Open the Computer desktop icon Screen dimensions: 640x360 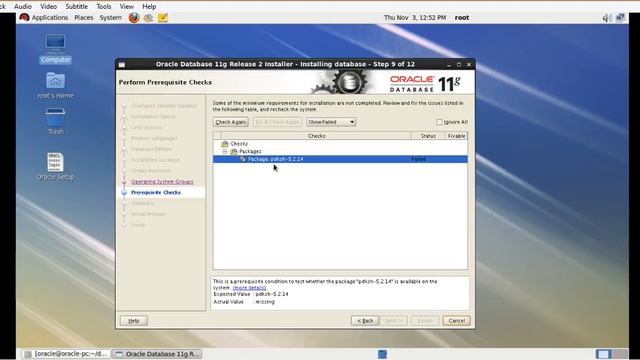pos(56,49)
